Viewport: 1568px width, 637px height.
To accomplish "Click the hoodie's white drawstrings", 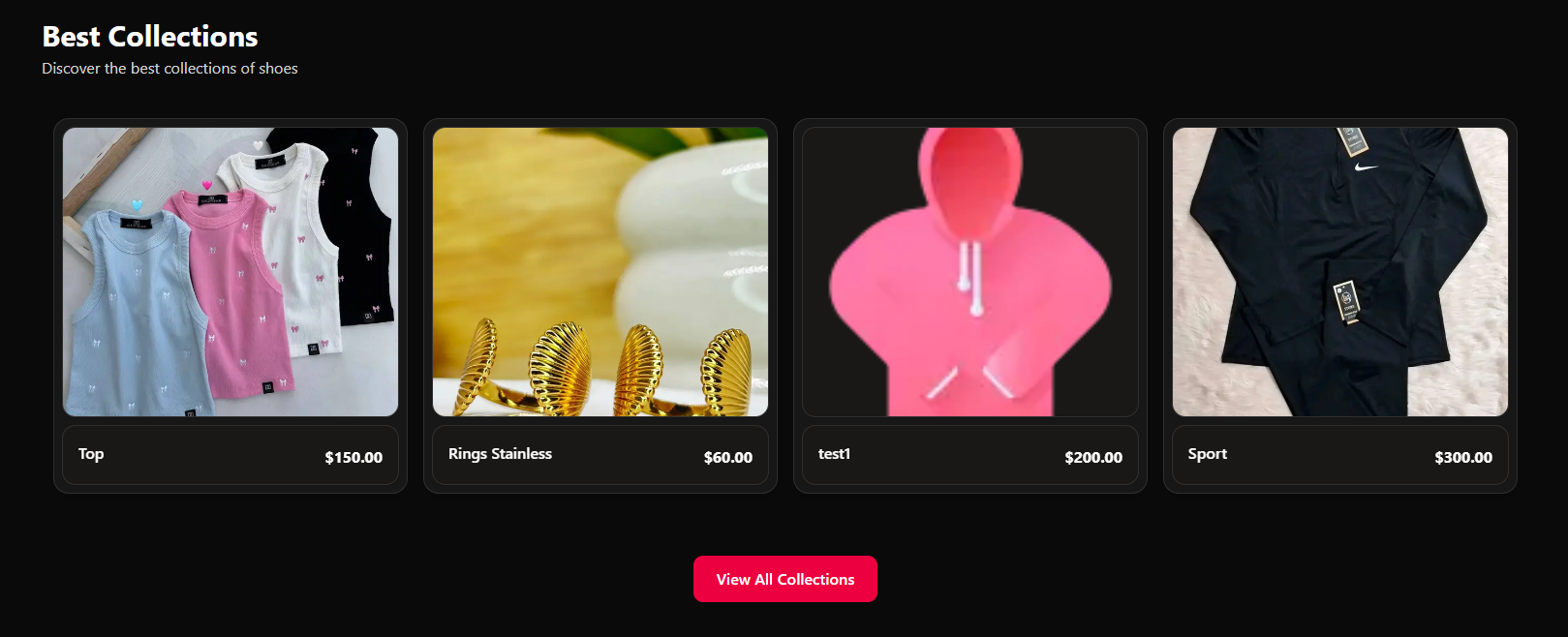I will [x=969, y=278].
